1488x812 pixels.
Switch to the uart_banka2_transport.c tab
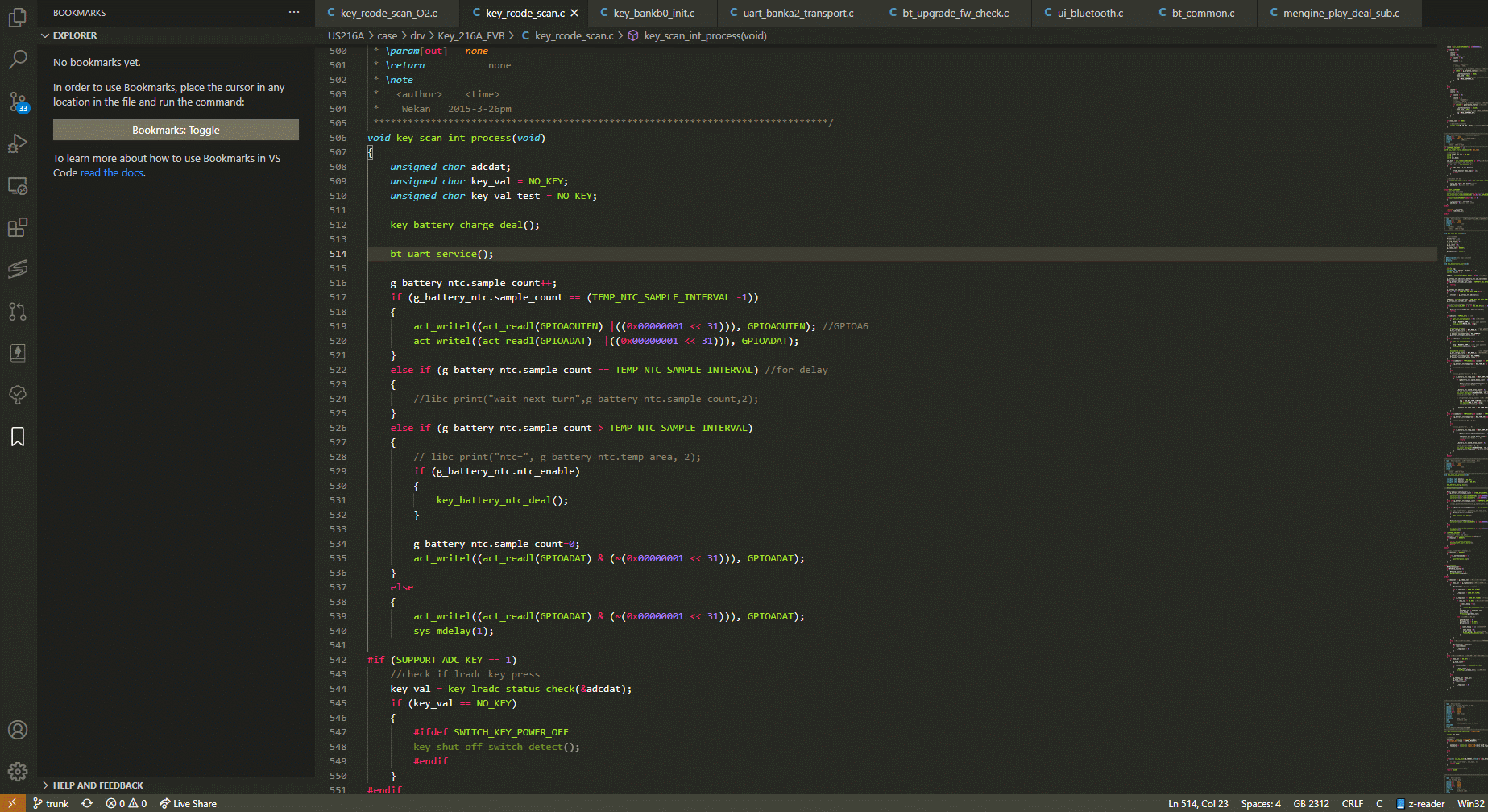798,13
